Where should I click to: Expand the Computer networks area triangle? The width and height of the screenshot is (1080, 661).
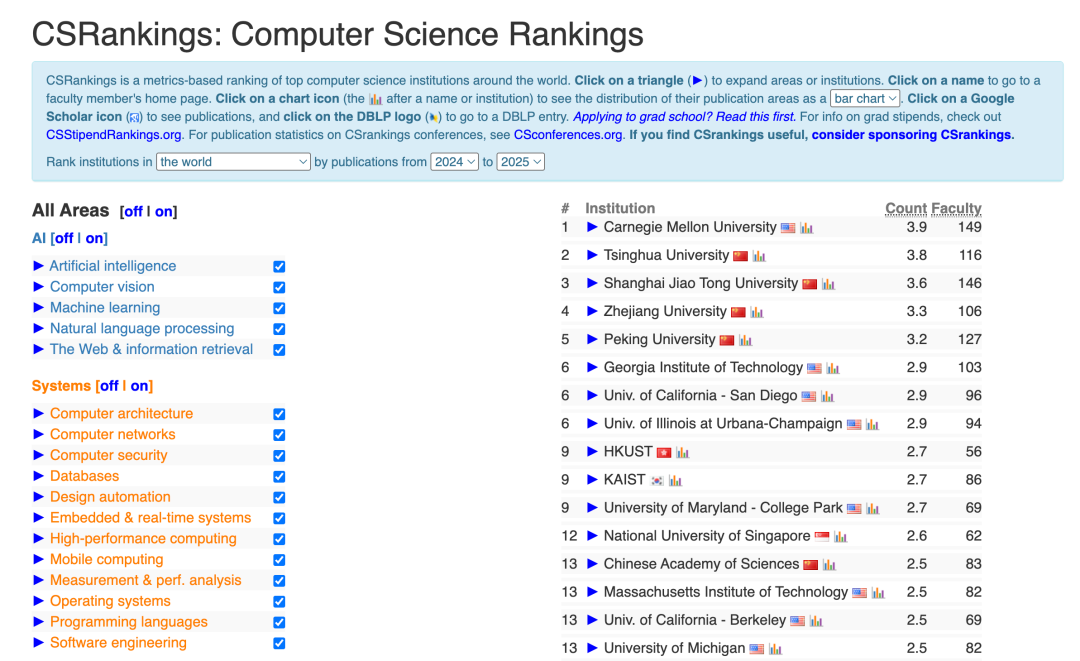pos(39,434)
